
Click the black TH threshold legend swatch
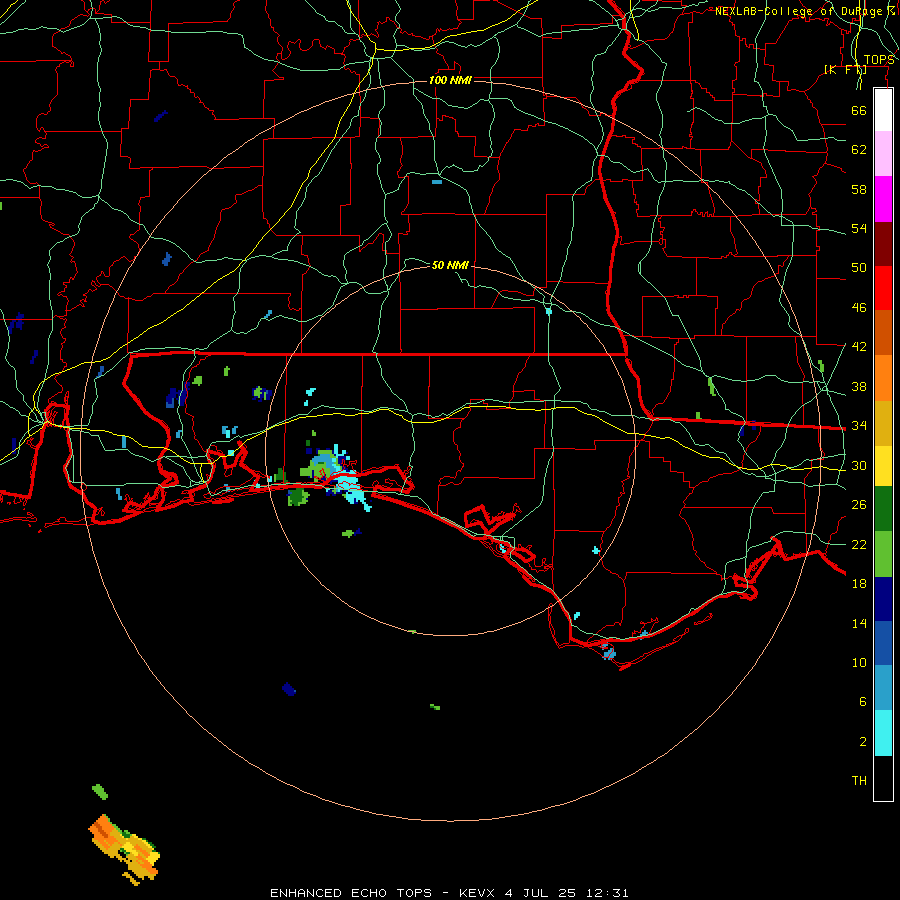pyautogui.click(x=883, y=778)
